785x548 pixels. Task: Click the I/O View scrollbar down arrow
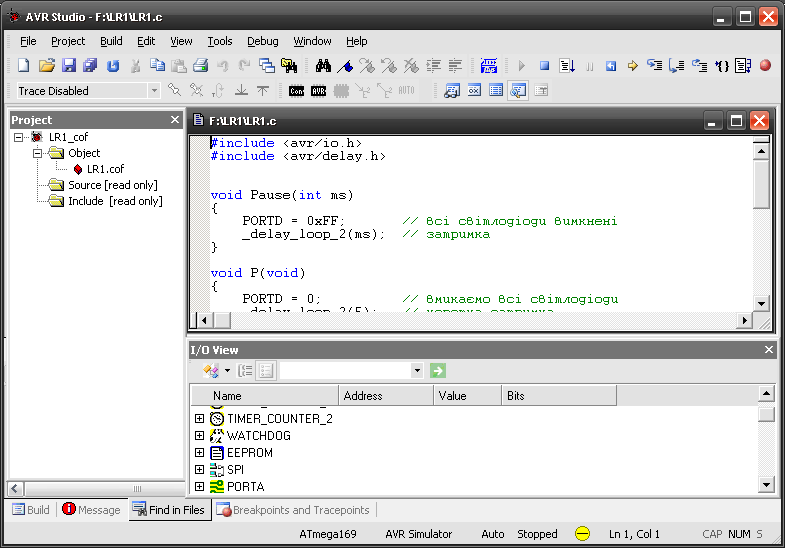click(766, 484)
